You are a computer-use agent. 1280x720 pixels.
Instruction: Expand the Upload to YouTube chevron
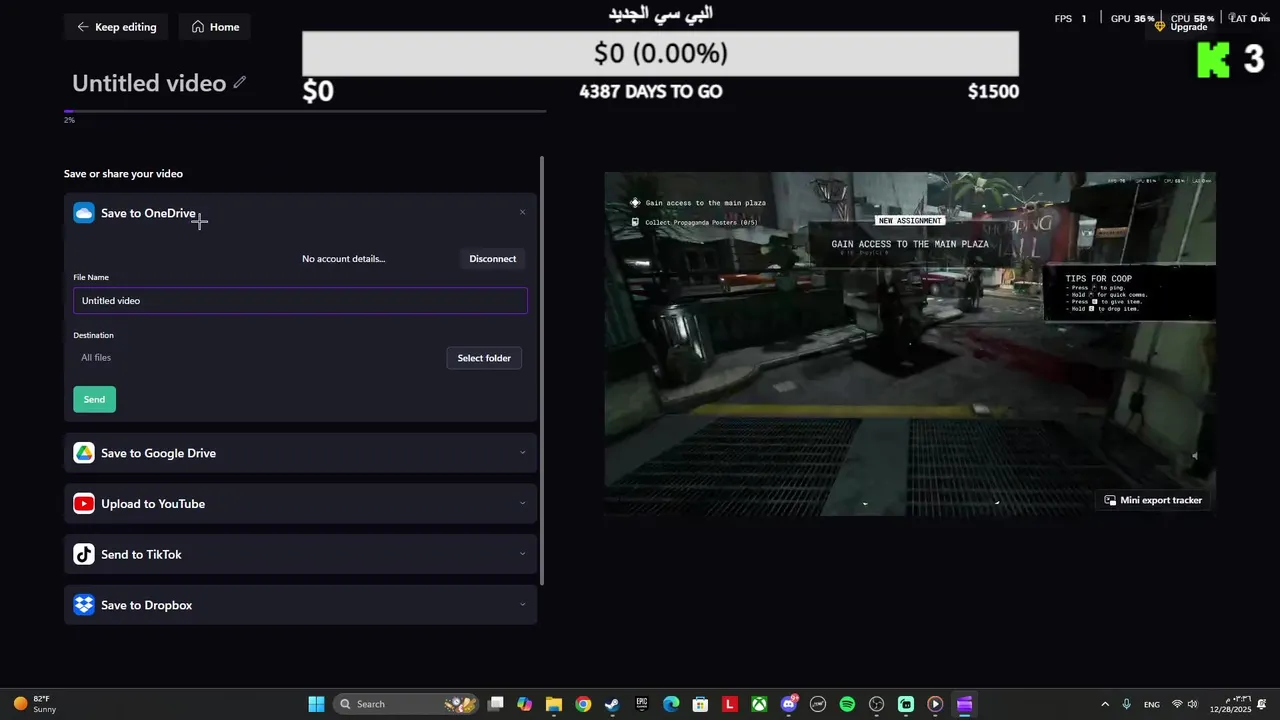pyautogui.click(x=522, y=503)
